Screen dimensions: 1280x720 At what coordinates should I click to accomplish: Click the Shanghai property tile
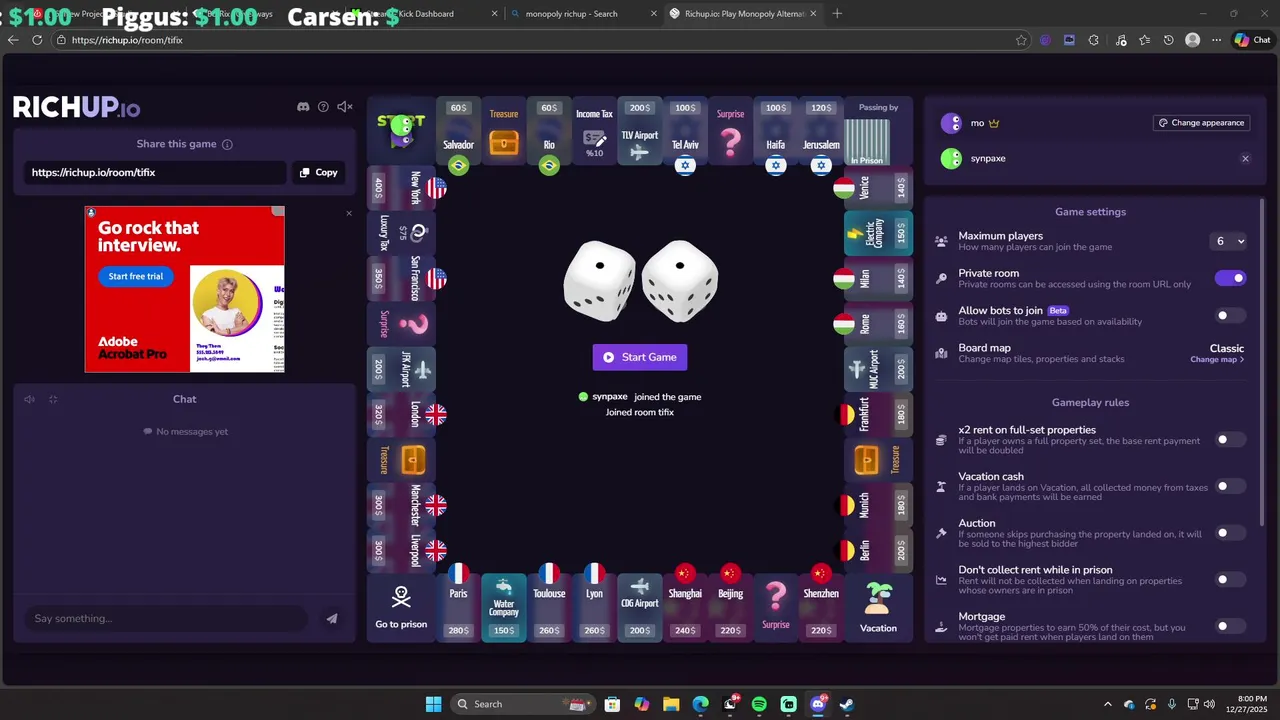685,607
